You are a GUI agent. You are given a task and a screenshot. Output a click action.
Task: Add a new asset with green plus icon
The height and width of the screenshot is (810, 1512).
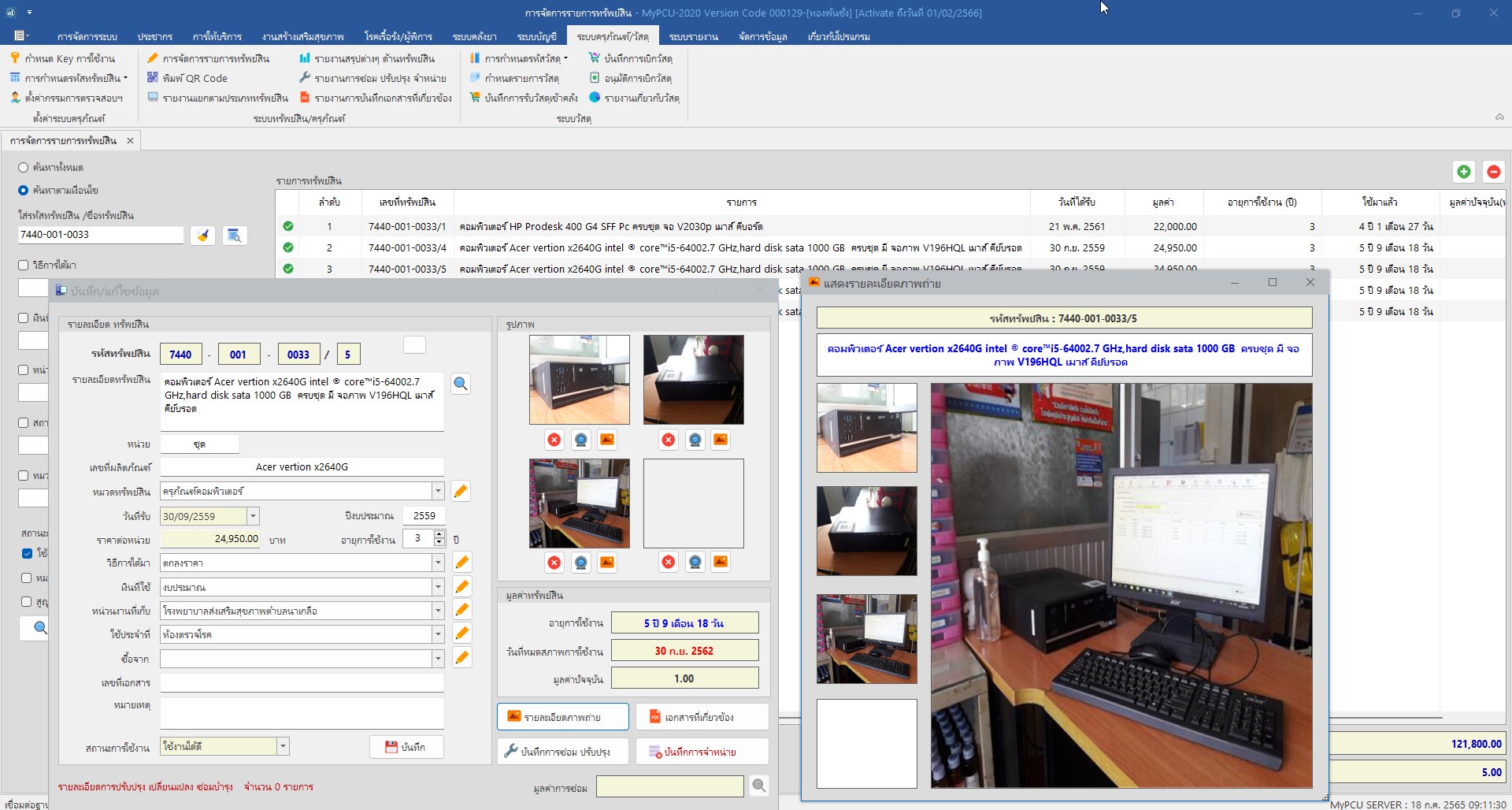(1463, 171)
